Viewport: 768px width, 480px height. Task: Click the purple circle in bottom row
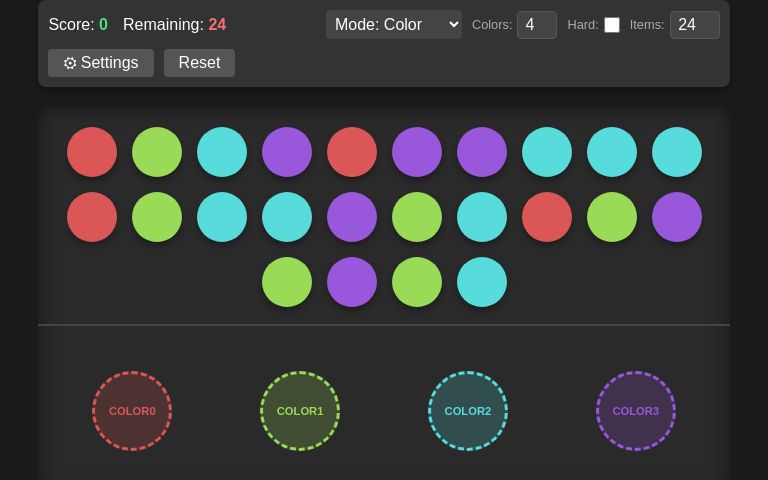click(352, 282)
